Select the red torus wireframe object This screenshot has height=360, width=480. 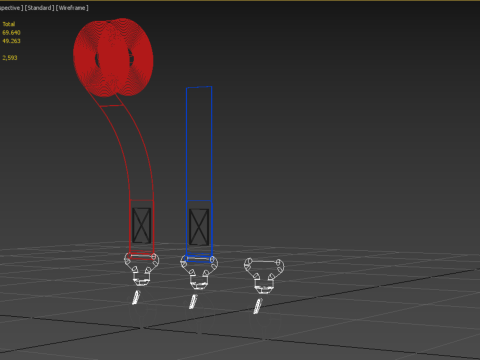pyautogui.click(x=113, y=57)
